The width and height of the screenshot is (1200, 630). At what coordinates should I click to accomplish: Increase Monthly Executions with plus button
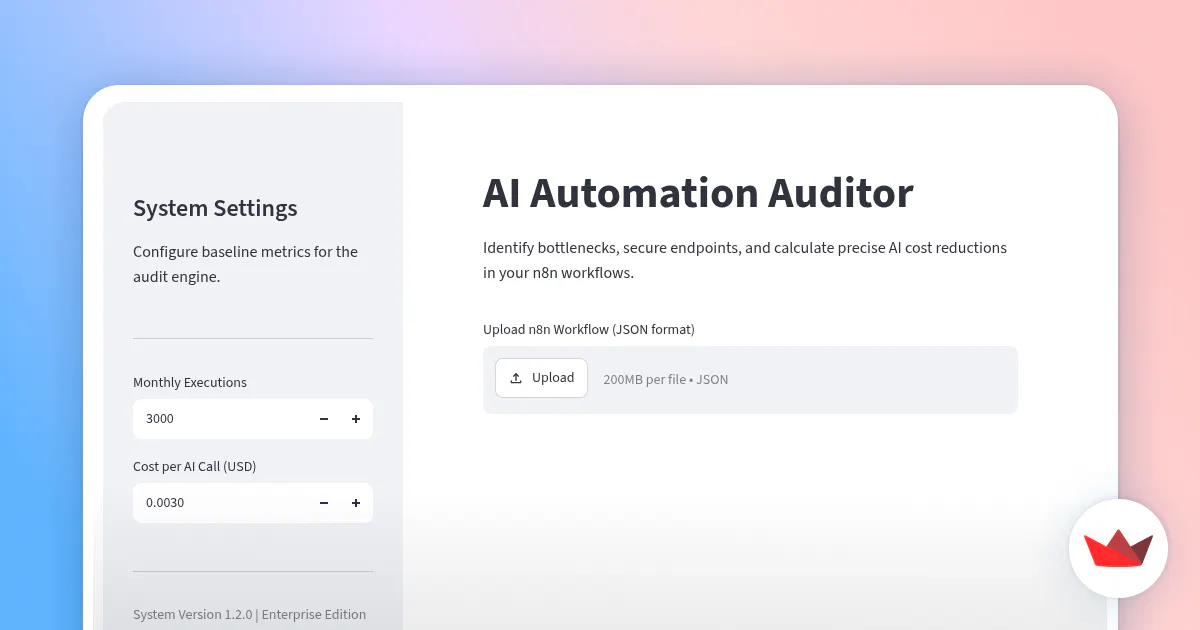tap(356, 419)
